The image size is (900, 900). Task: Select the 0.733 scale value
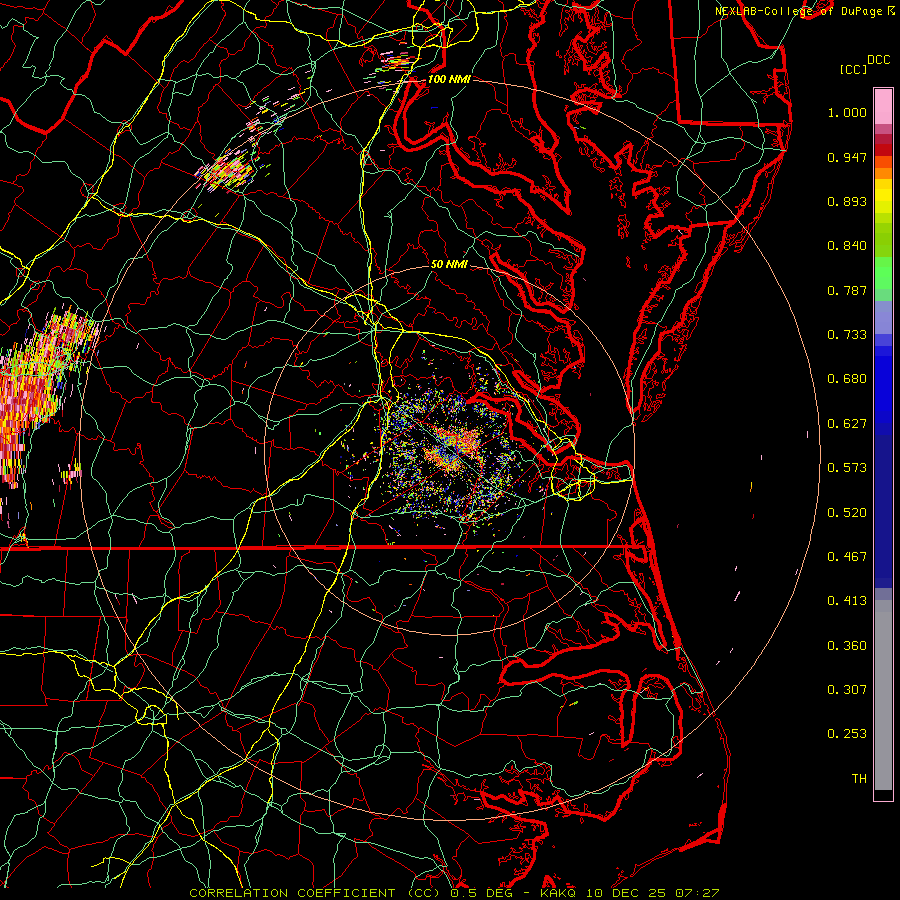tap(847, 335)
